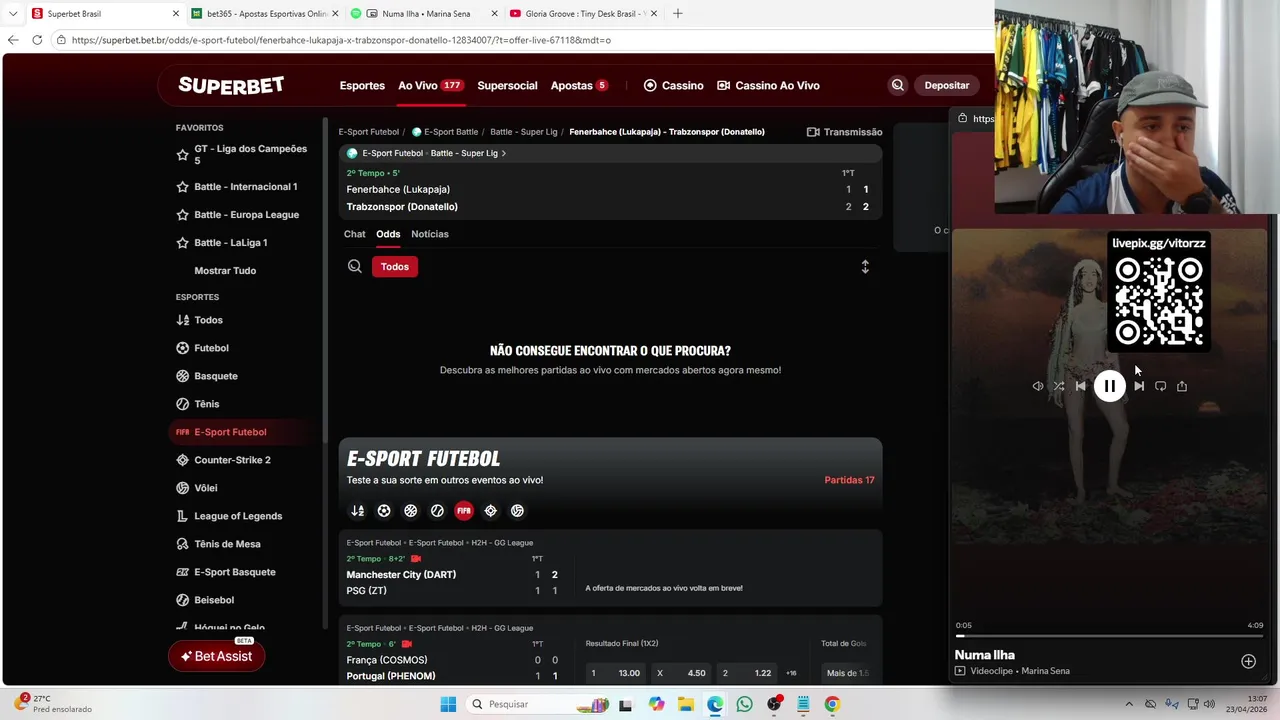Screen dimensions: 1280x720
Task: Open the Bet Assist button
Action: point(217,656)
